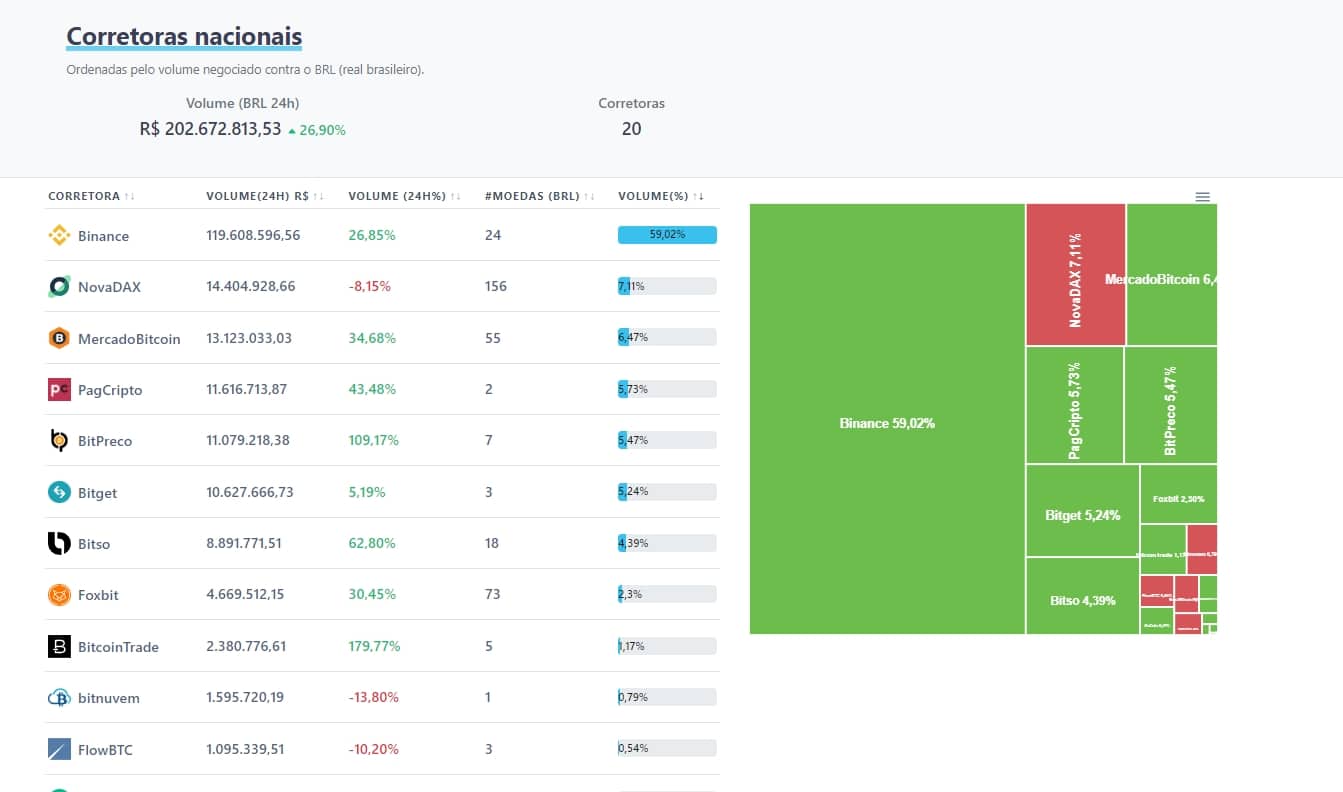Click FlowBTC change value -10,20%
The width and height of the screenshot is (1343, 792).
pos(373,748)
